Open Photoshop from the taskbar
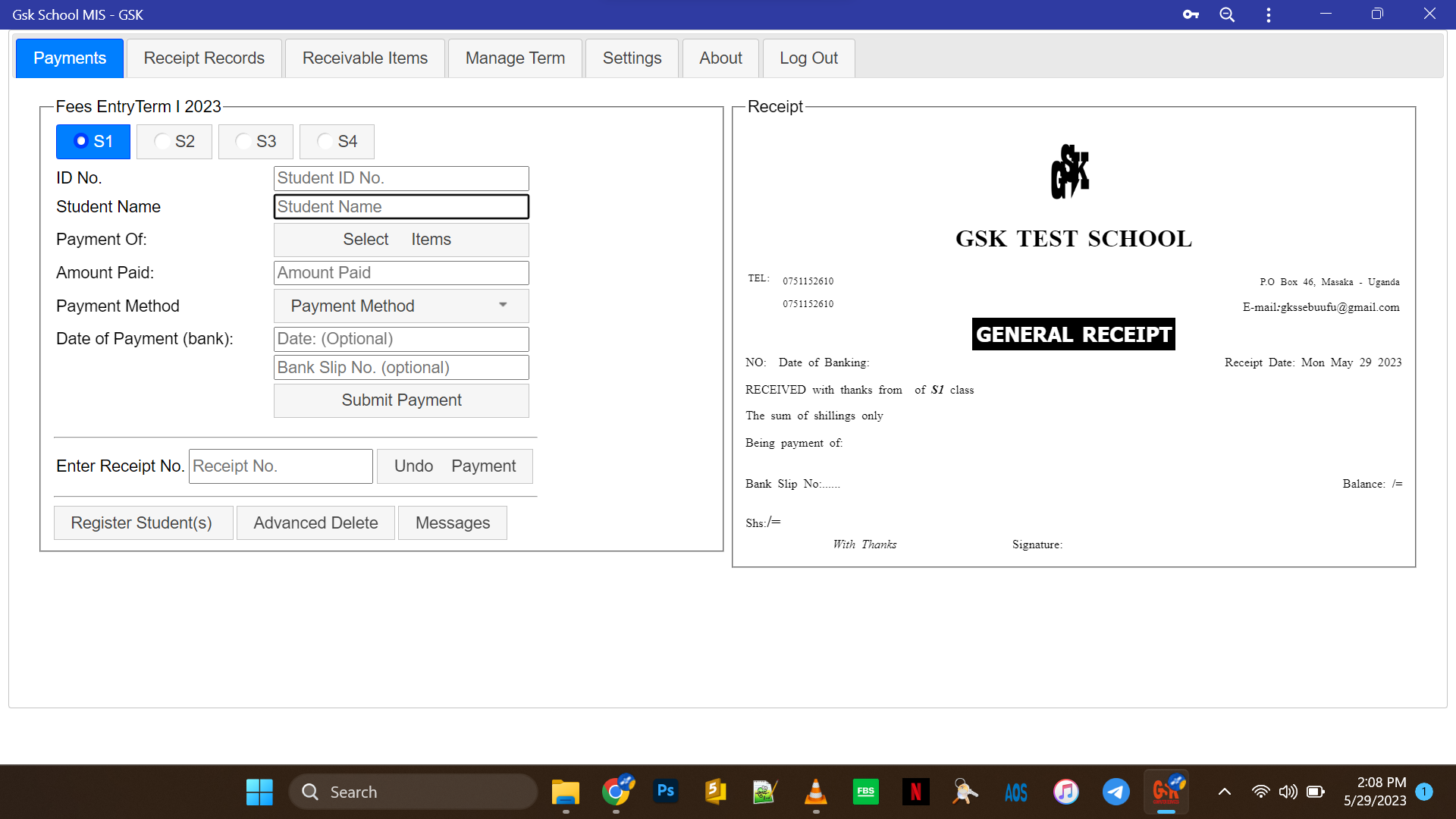The height and width of the screenshot is (819, 1456). click(x=665, y=792)
